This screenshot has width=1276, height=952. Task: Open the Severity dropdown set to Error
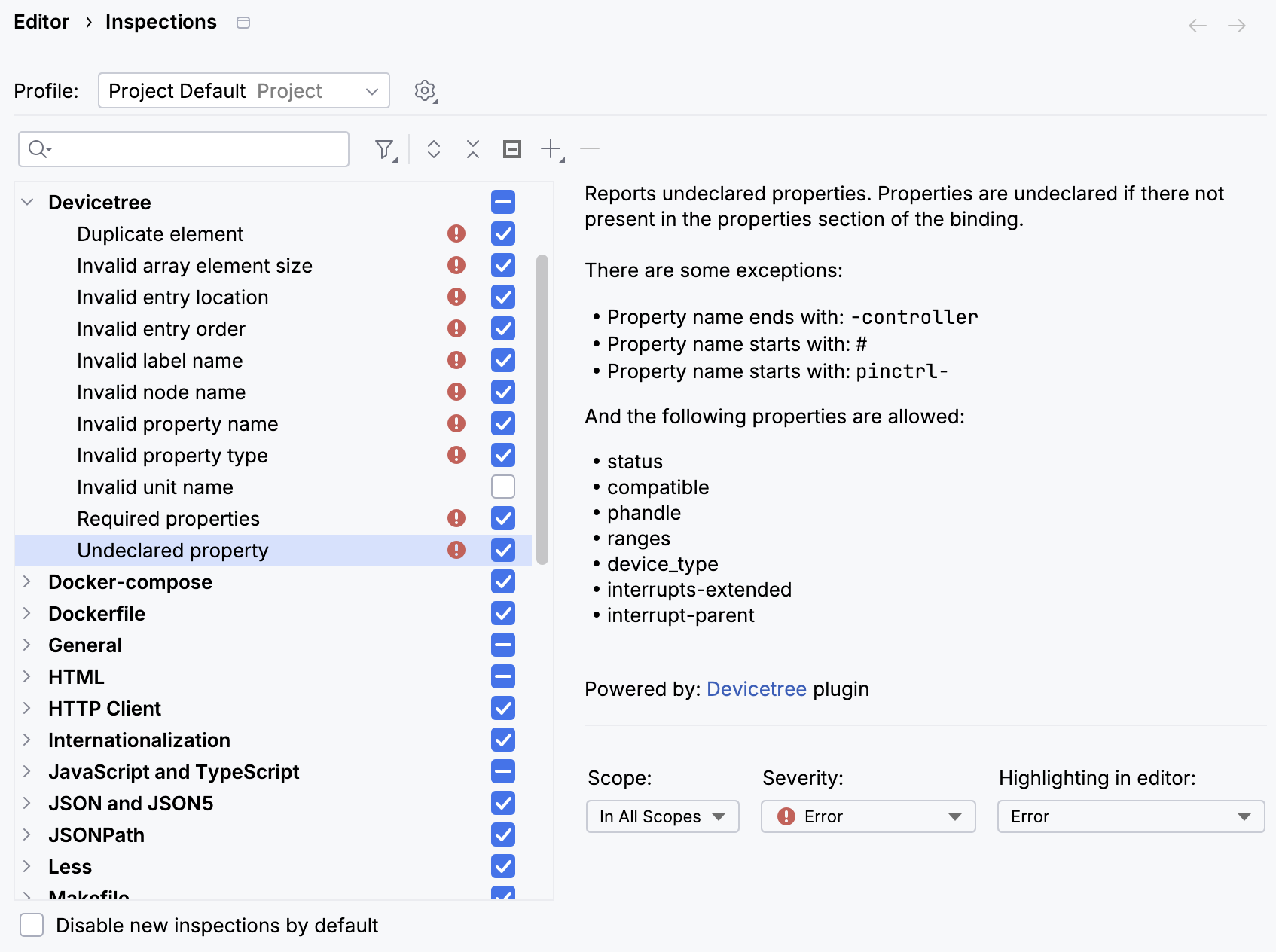coord(867,816)
